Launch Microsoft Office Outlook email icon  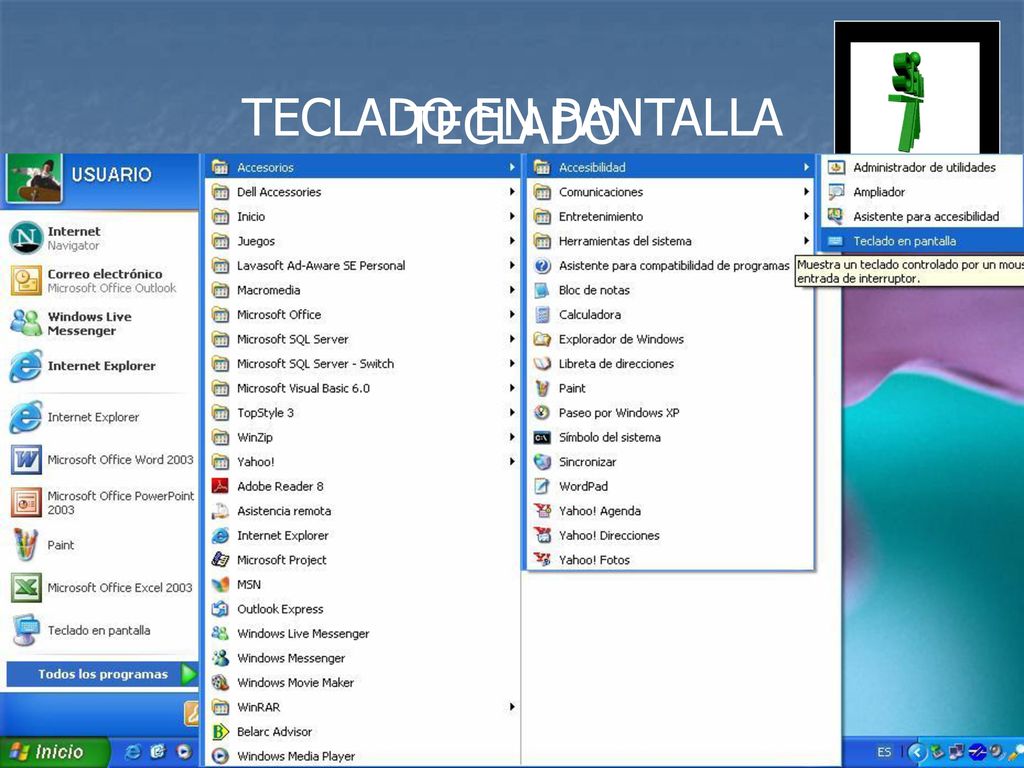tap(26, 281)
